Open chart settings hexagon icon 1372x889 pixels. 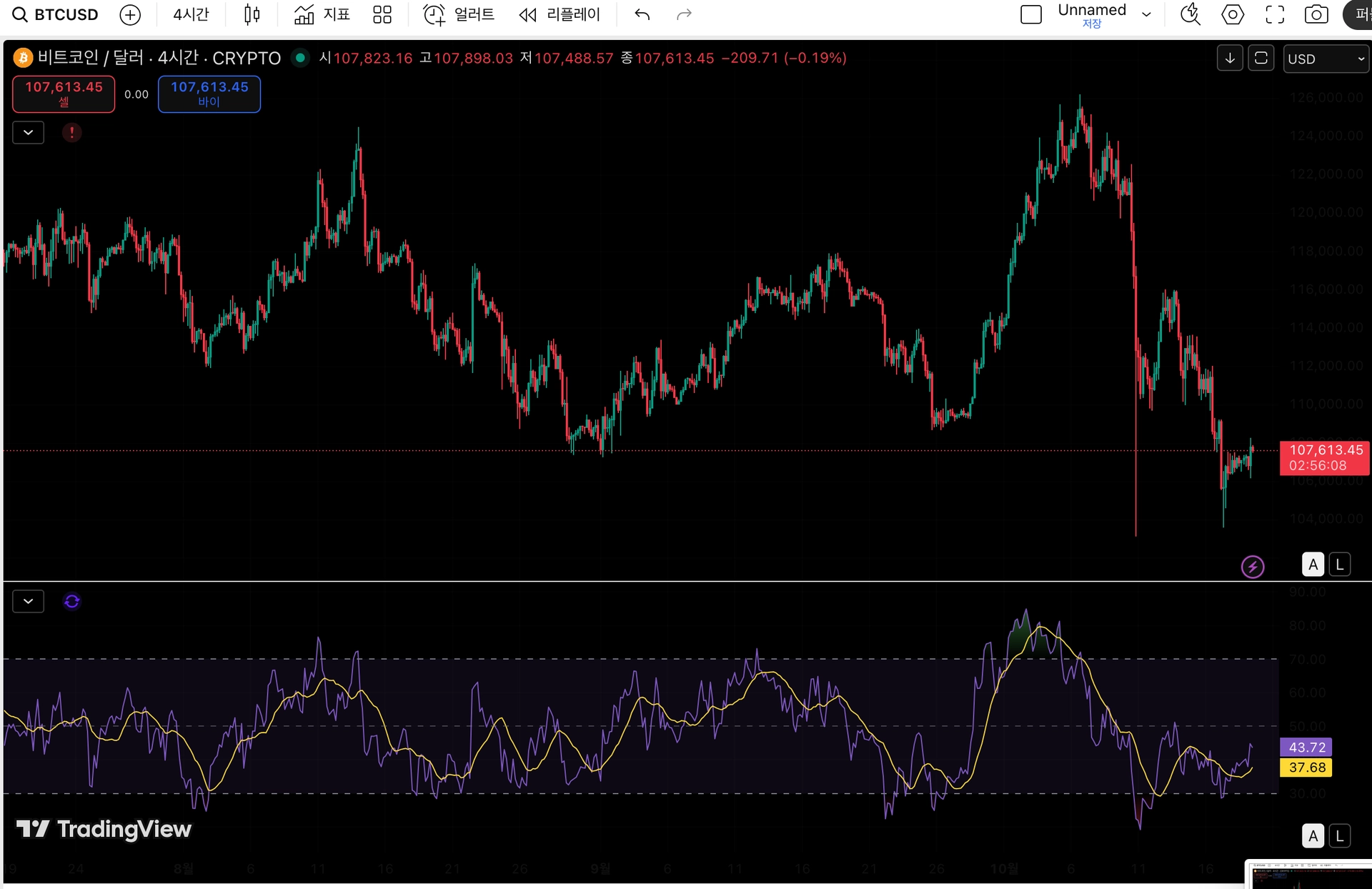pos(1233,14)
